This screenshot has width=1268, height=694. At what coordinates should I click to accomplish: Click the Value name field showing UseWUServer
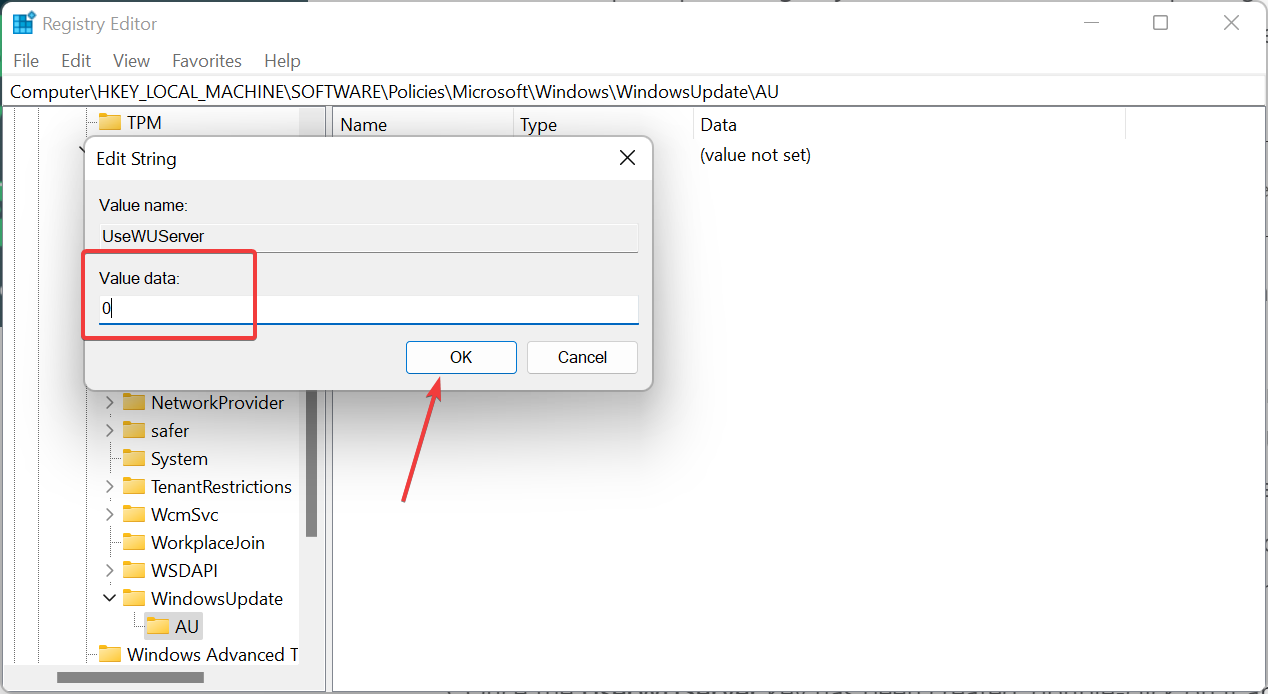click(368, 237)
